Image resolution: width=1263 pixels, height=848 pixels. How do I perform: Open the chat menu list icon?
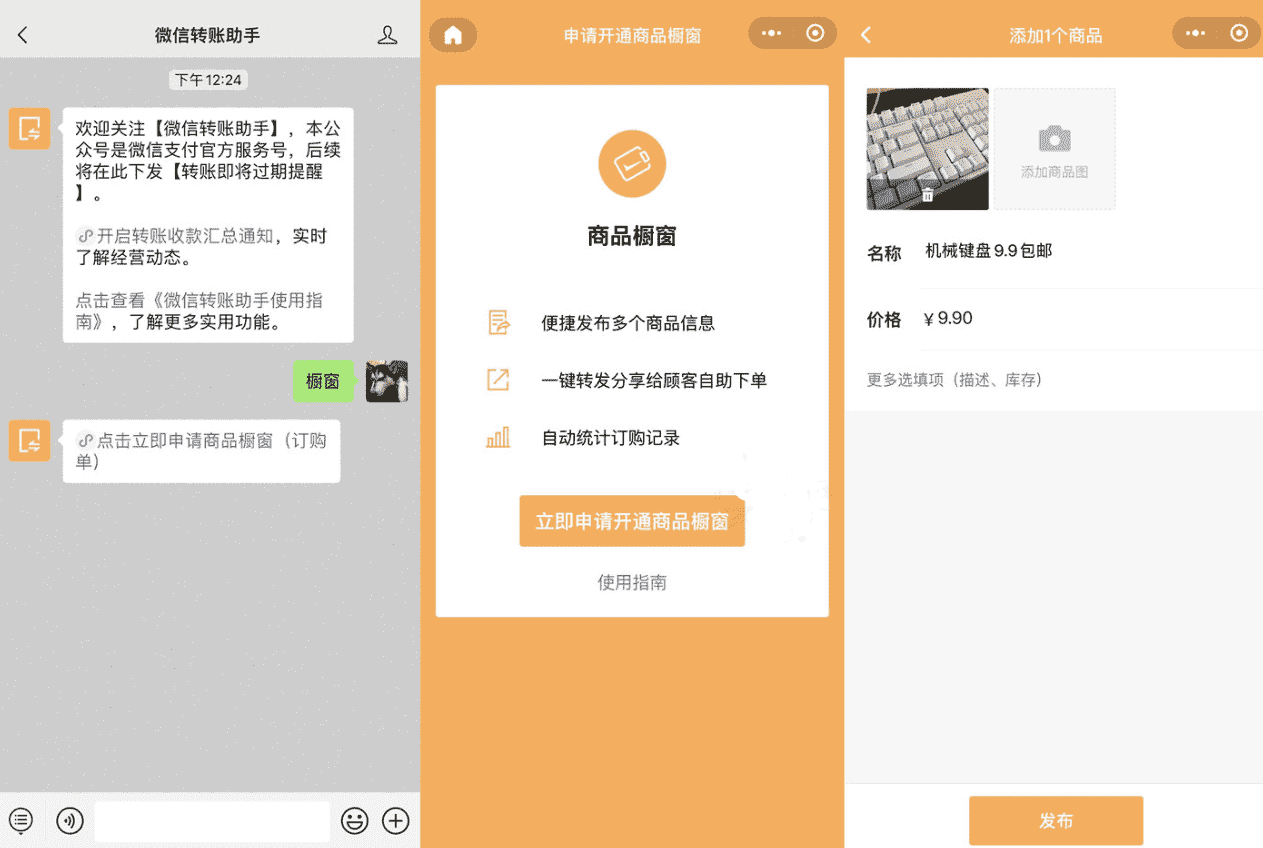tap(21, 821)
